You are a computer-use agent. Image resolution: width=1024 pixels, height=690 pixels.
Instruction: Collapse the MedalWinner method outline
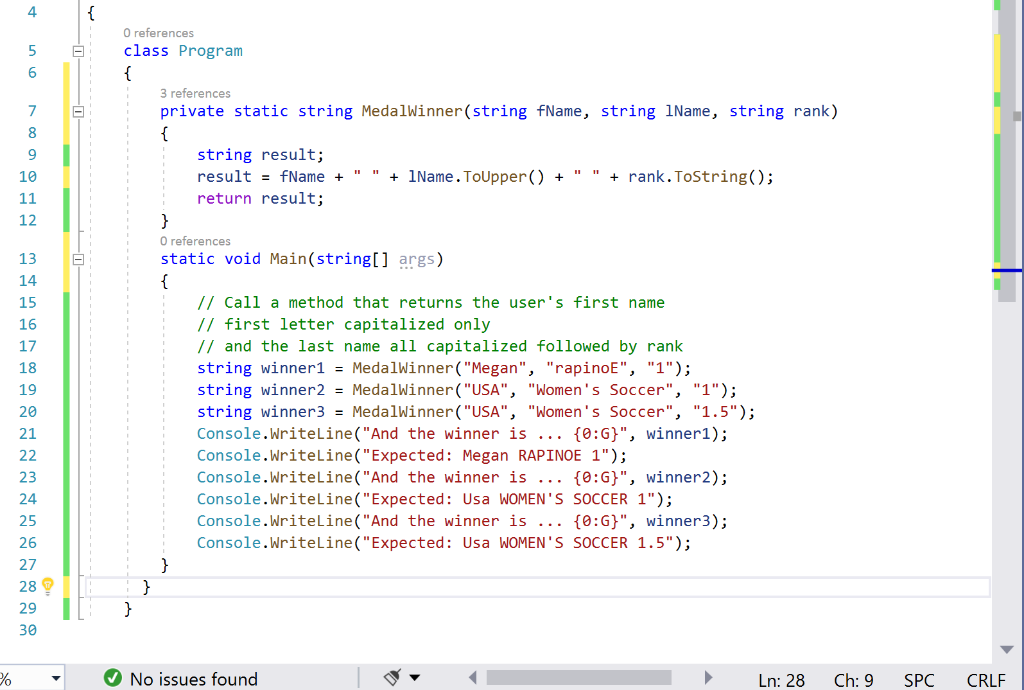[78, 111]
